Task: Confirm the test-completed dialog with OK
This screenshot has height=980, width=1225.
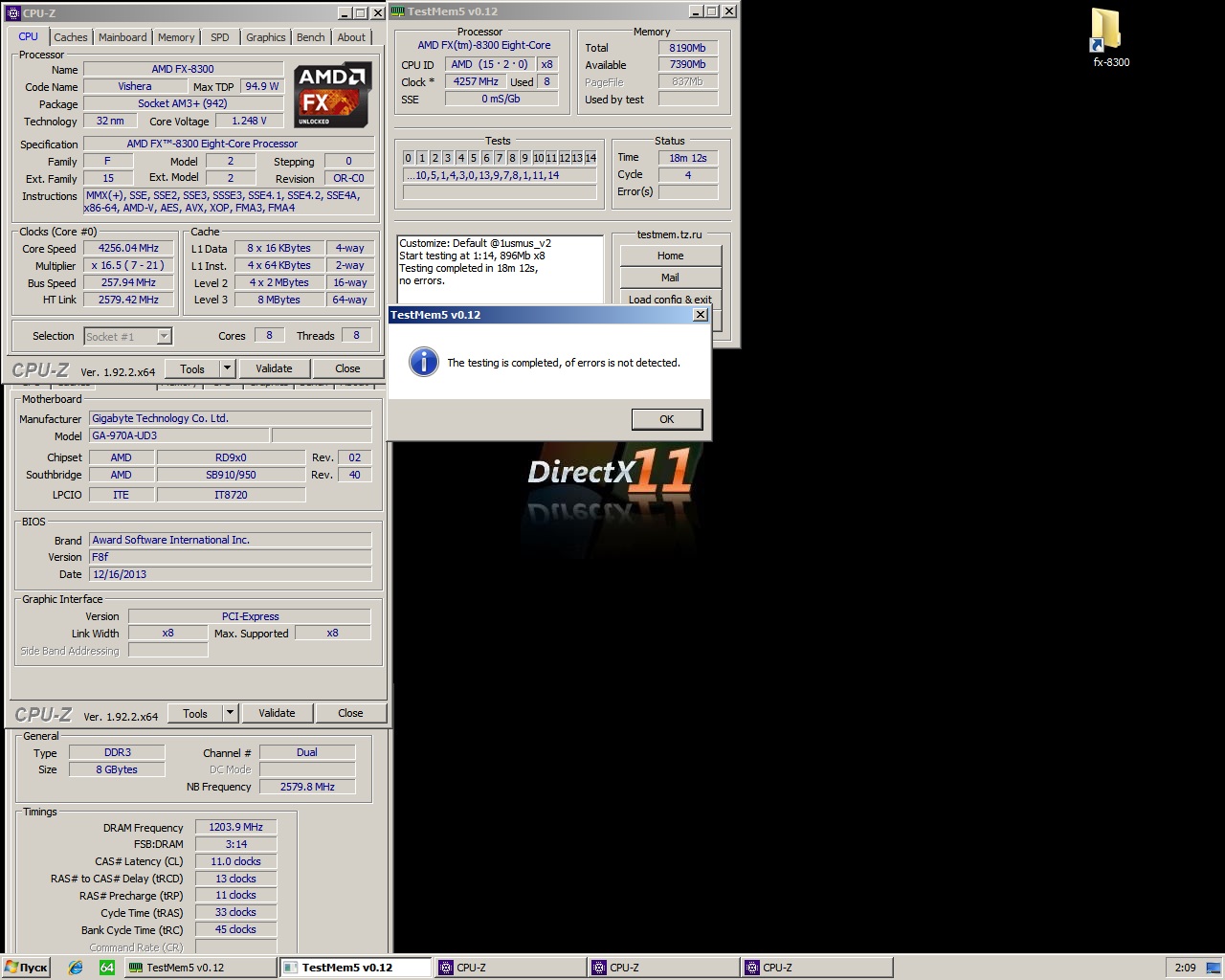Action: coord(667,419)
